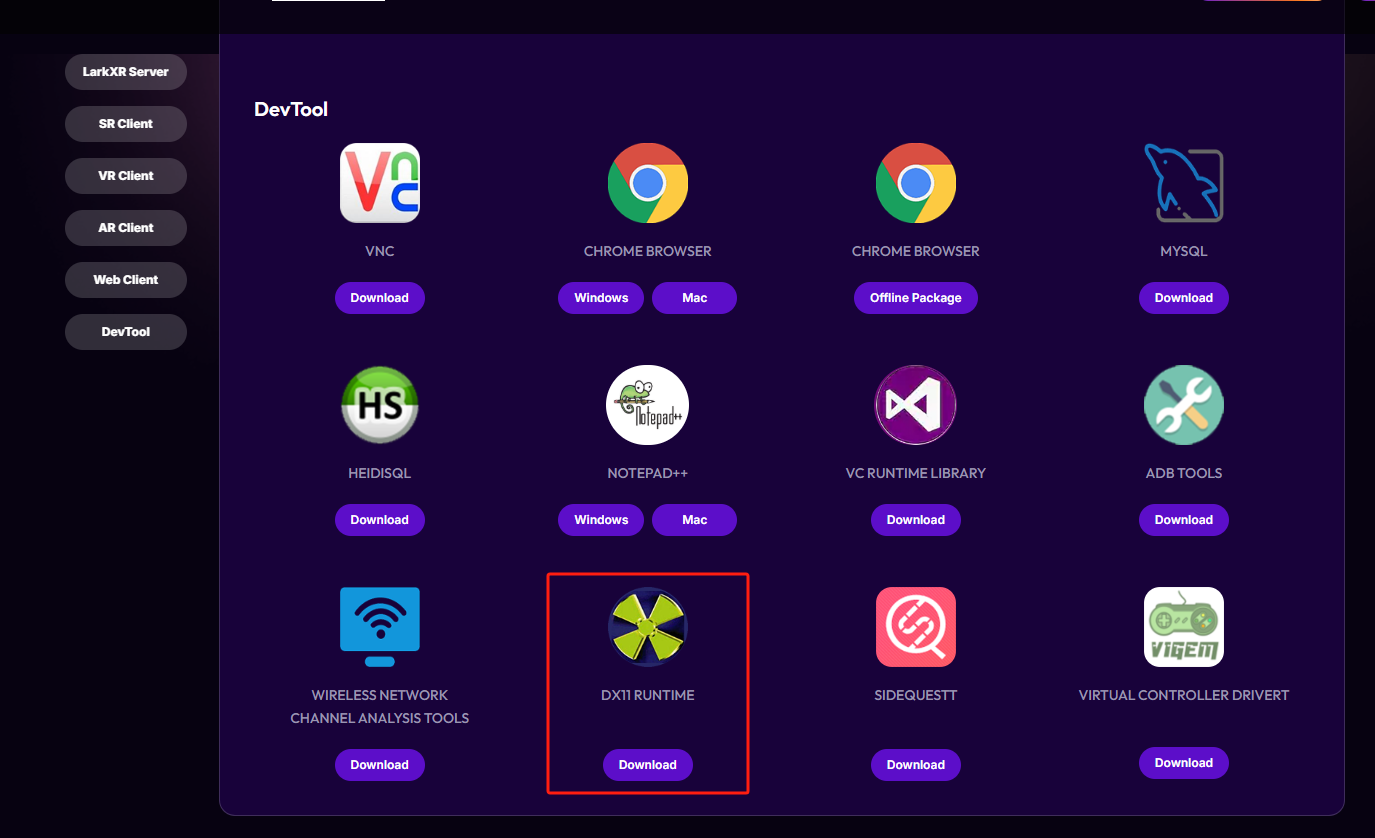This screenshot has width=1375, height=838.
Task: Click the VNC label text
Action: coord(380,251)
